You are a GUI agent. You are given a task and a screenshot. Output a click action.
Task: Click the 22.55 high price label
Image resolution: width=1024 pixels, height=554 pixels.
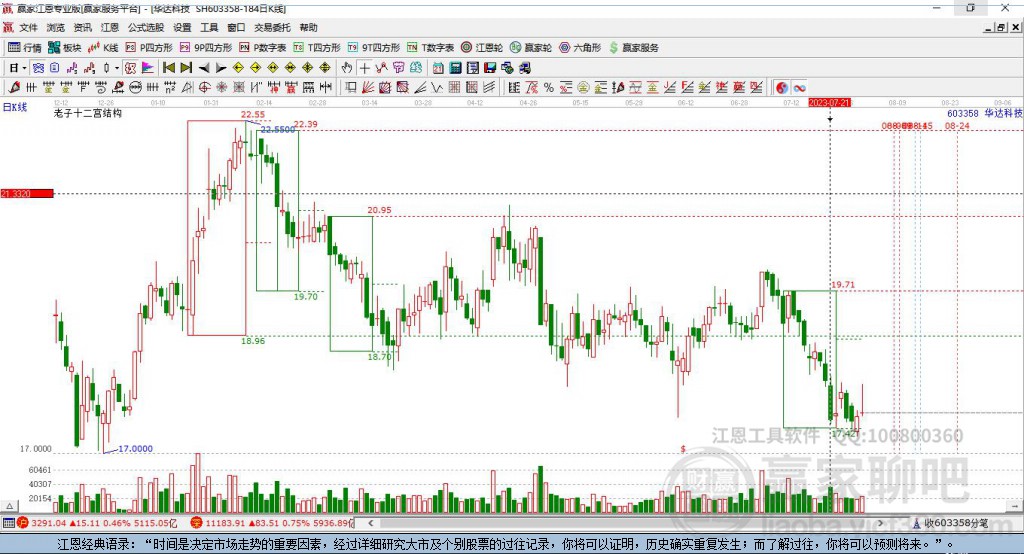click(x=253, y=114)
